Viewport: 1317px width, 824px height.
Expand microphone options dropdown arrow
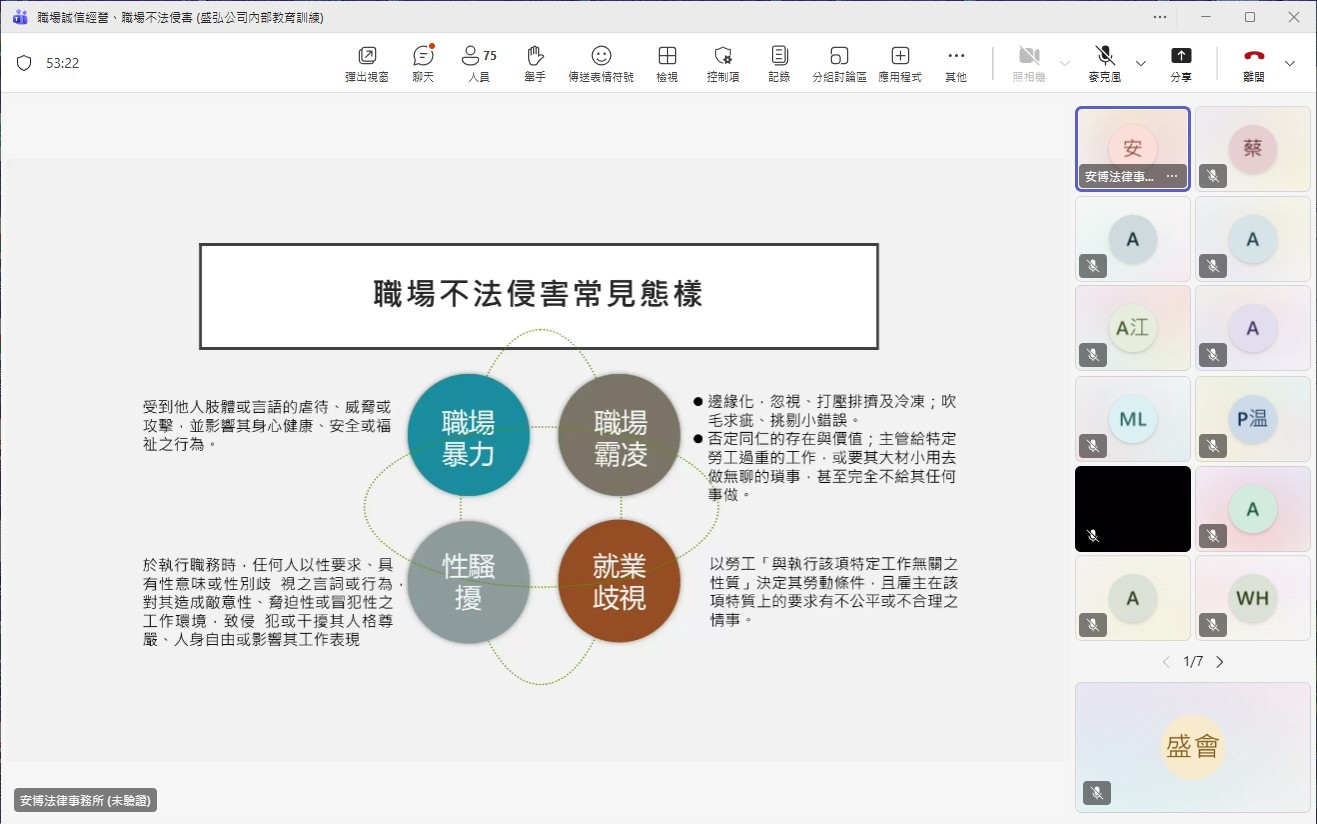[1141, 63]
